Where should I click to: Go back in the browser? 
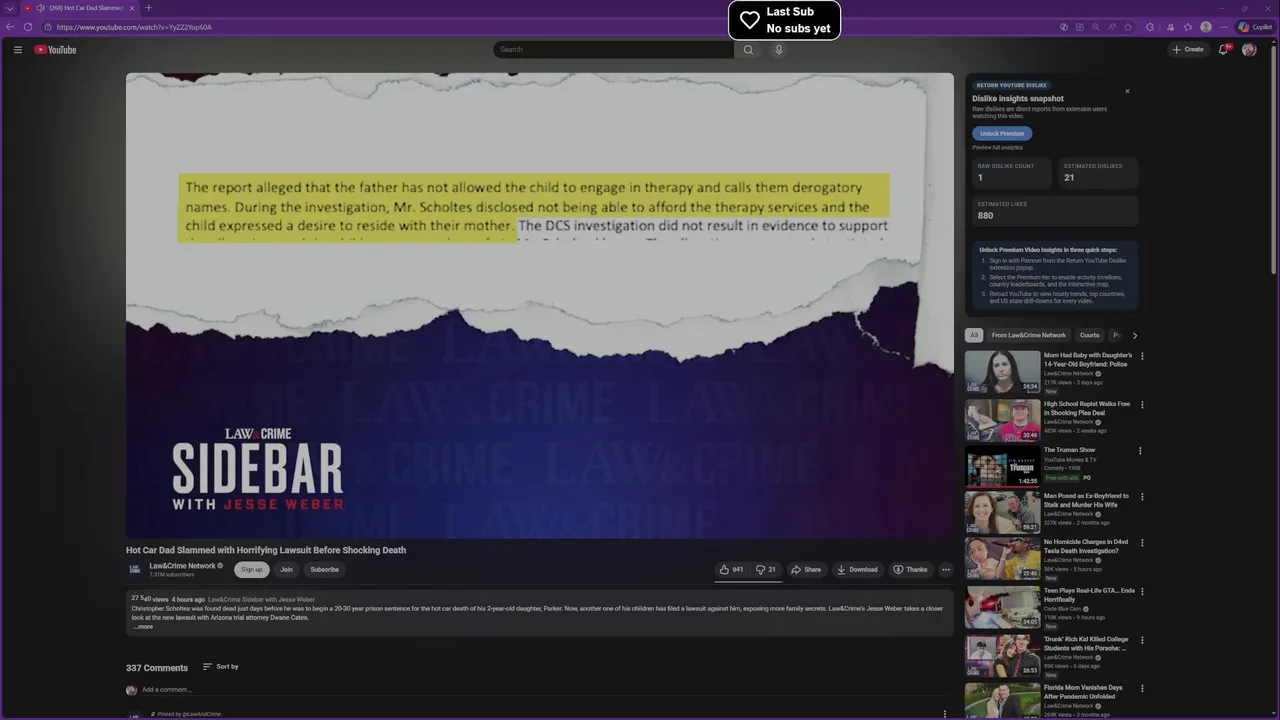pyautogui.click(x=10, y=27)
